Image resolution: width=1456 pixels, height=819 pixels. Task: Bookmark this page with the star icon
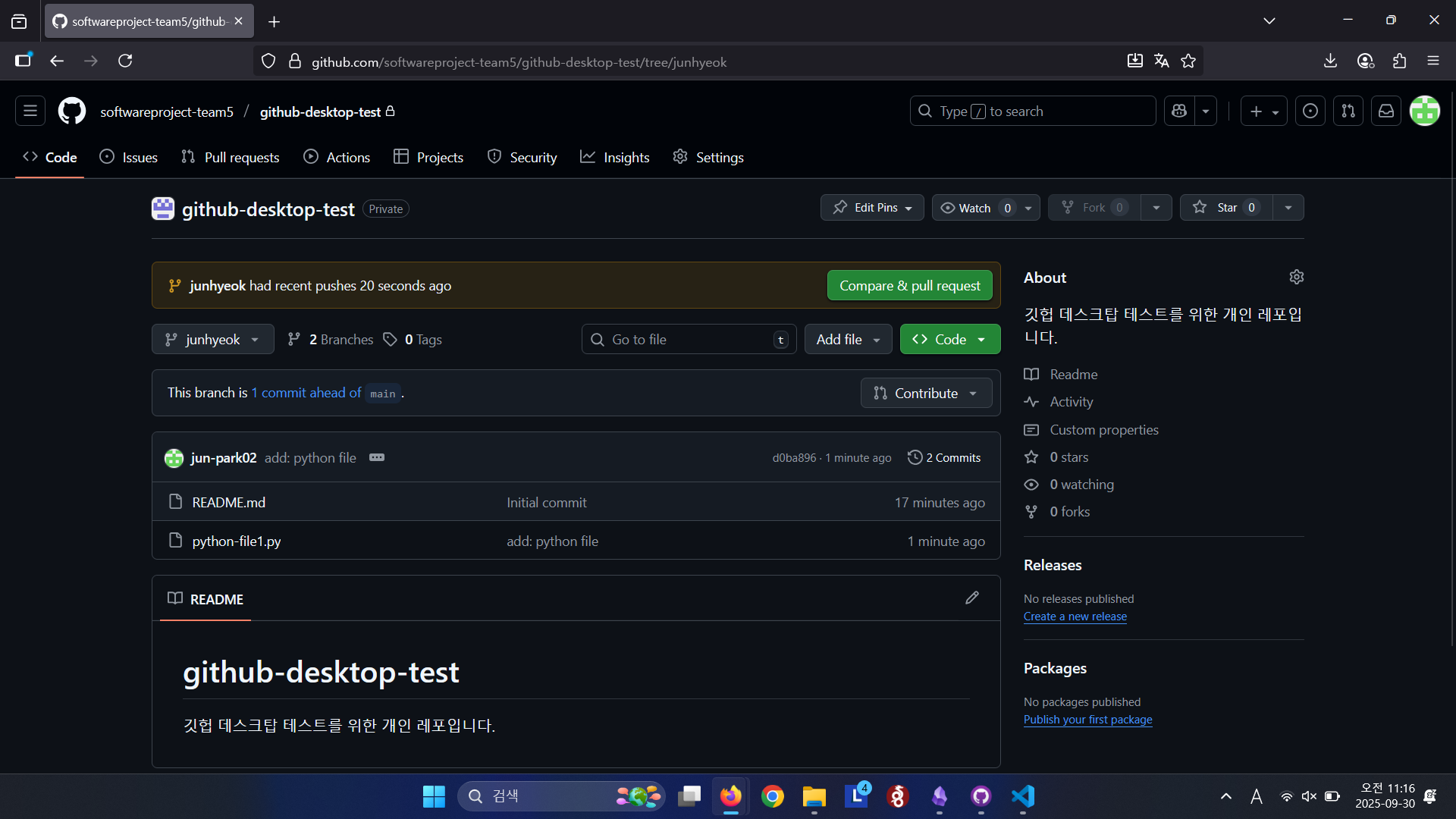(x=1188, y=61)
